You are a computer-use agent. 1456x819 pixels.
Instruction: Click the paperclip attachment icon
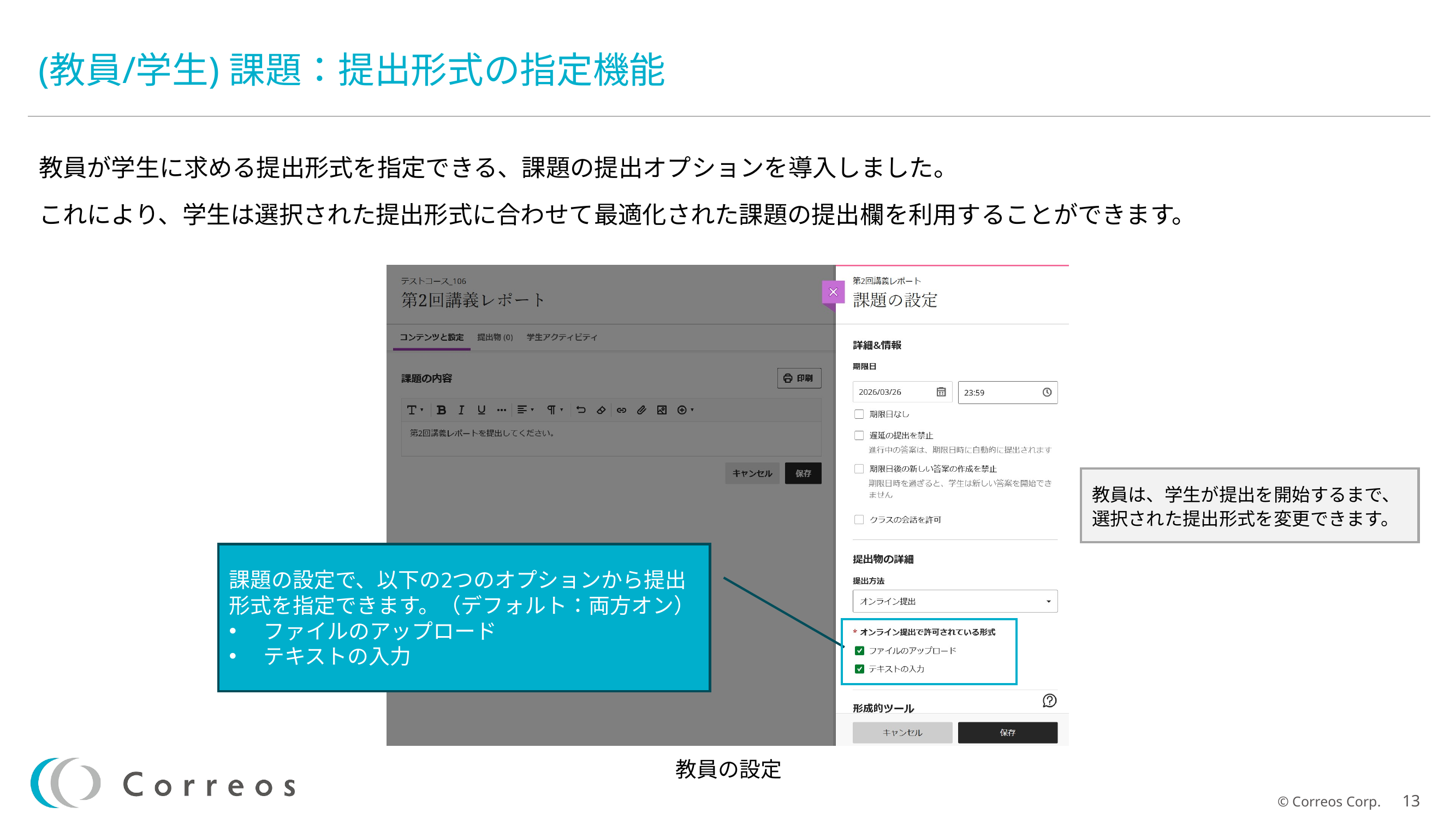[x=641, y=411]
